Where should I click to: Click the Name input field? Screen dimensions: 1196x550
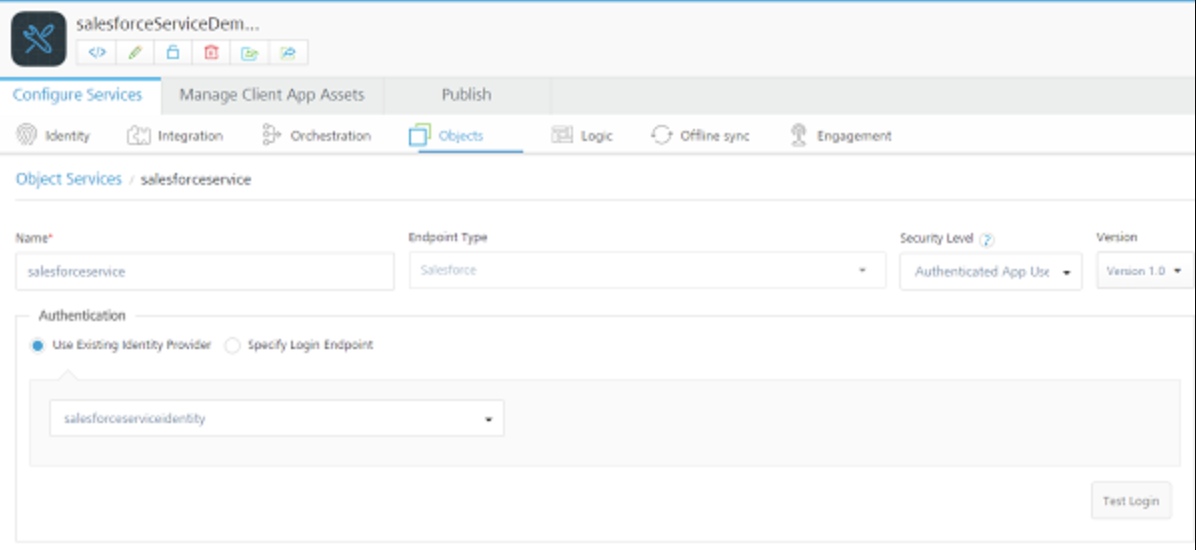205,271
